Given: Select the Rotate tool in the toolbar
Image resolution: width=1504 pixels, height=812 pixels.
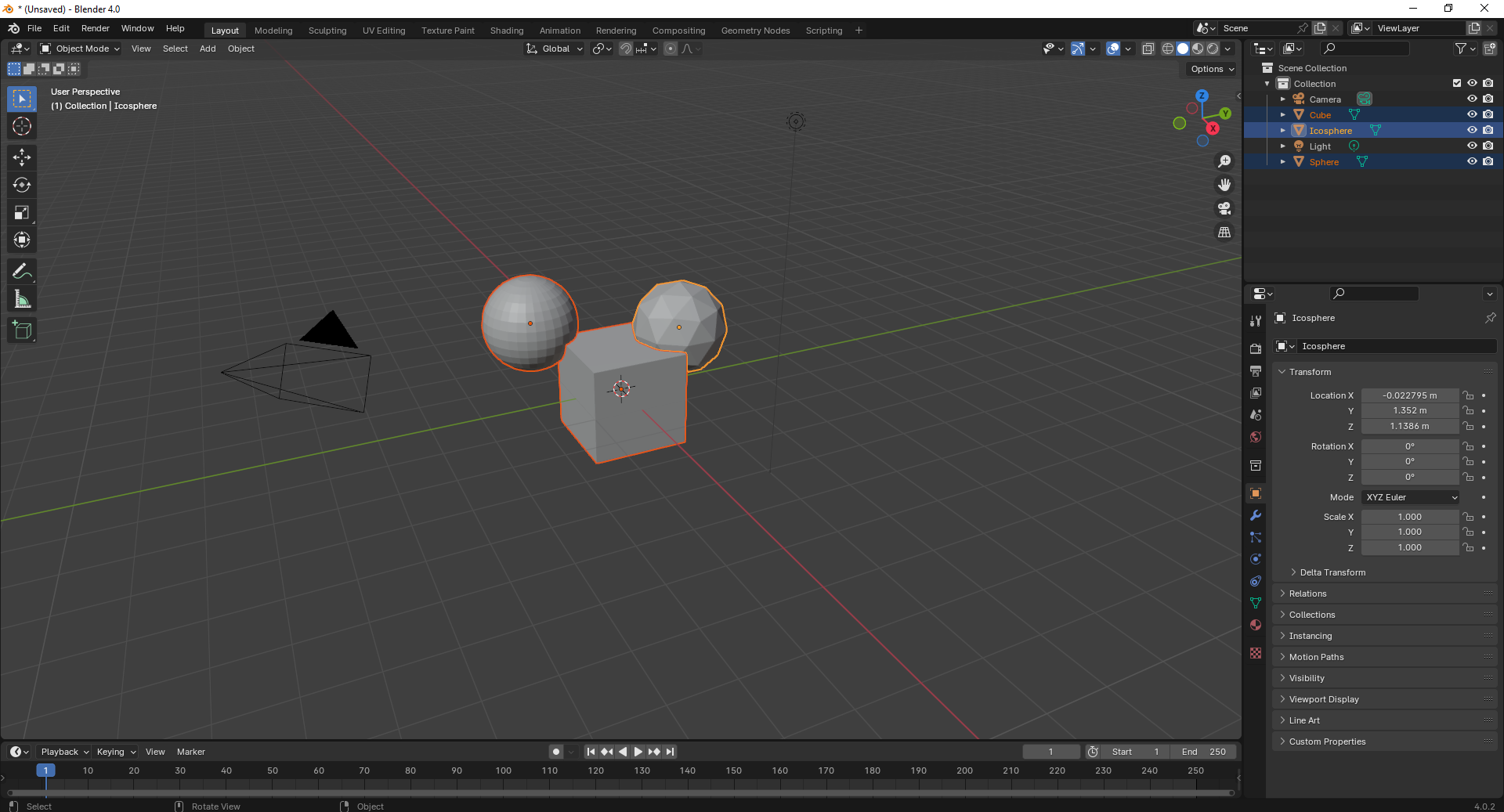Looking at the screenshot, I should click(22, 185).
